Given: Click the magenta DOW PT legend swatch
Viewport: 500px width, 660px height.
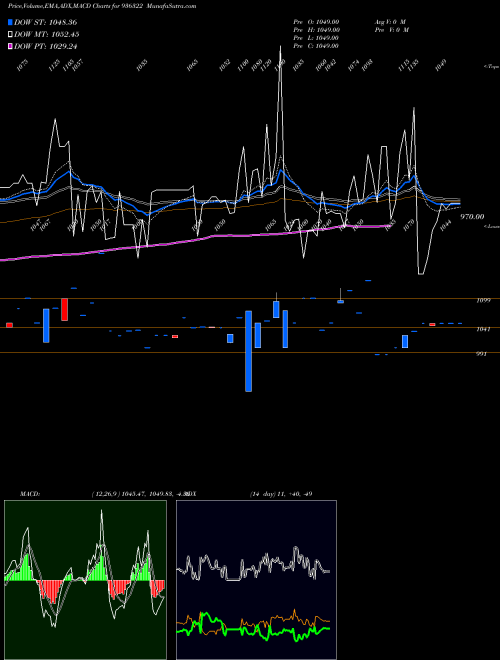Looking at the screenshot, I should [10, 46].
